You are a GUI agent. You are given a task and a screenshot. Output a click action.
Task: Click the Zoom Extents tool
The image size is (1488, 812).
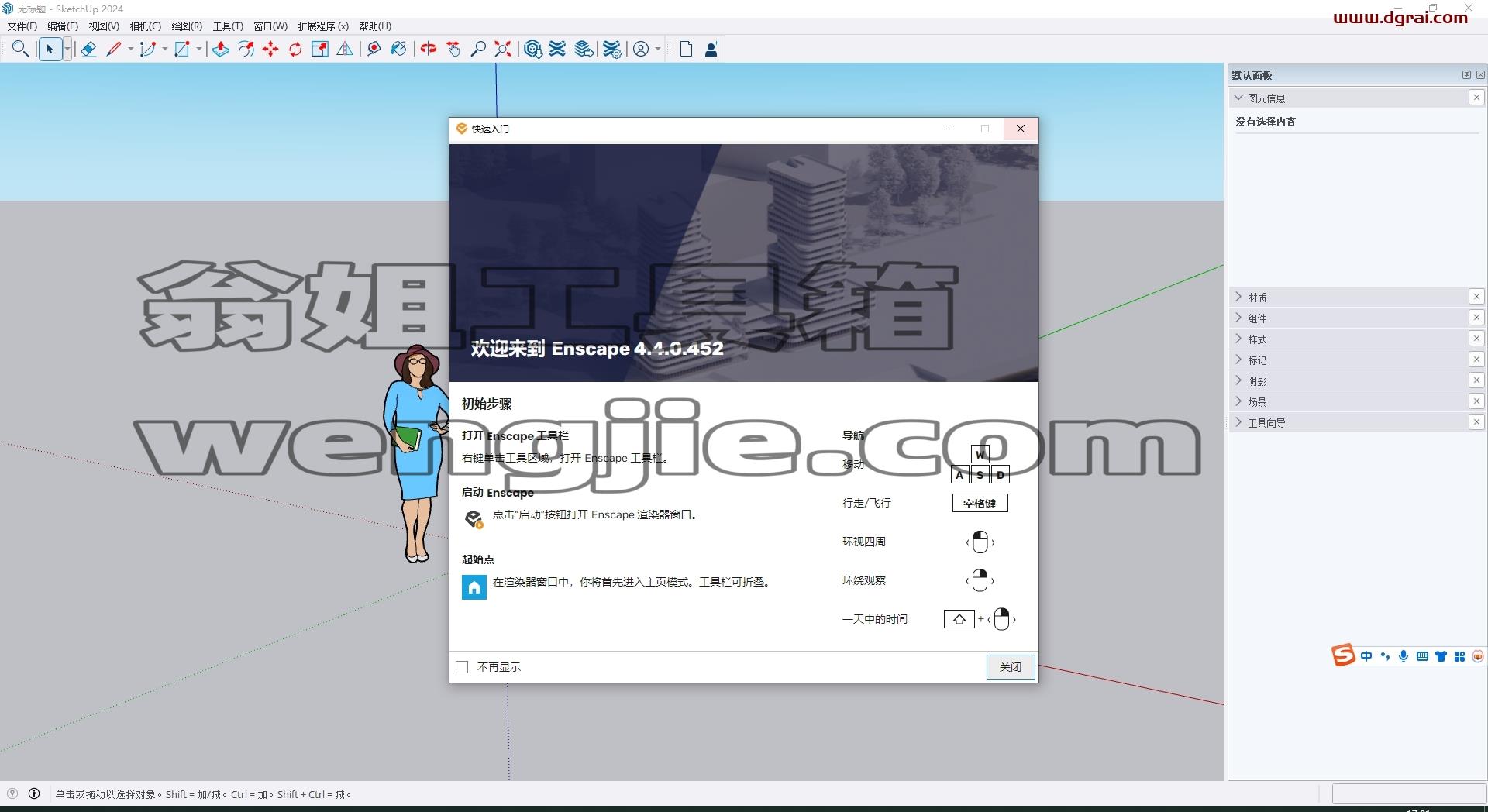tap(503, 50)
